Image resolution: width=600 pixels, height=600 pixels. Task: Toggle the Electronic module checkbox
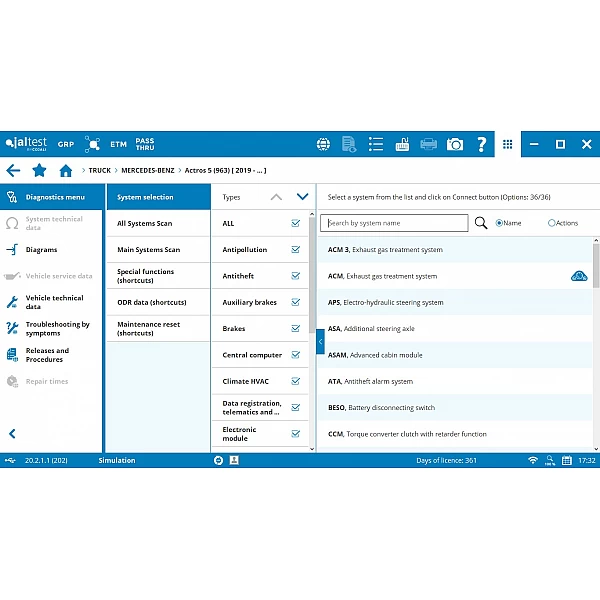click(295, 434)
